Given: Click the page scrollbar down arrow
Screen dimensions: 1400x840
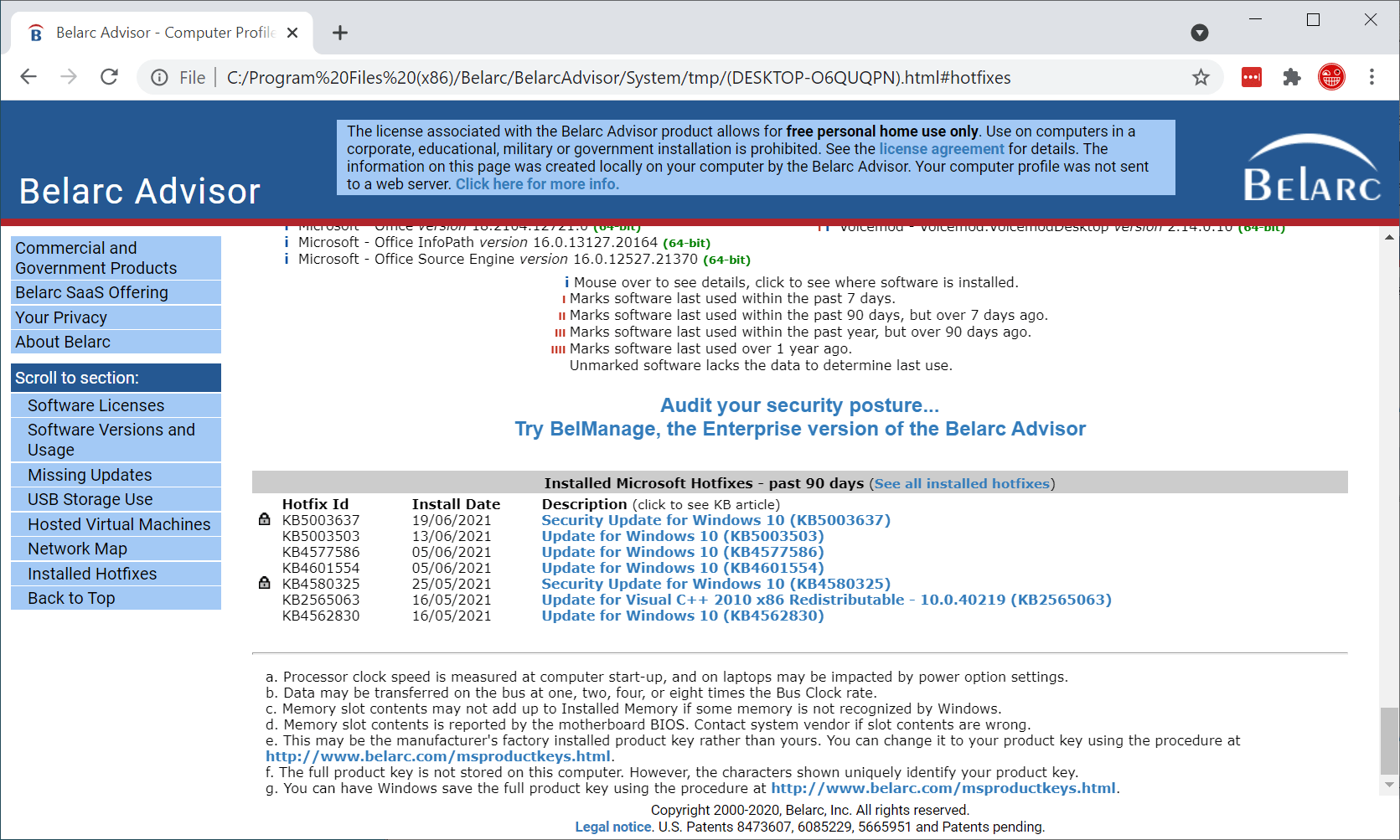Looking at the screenshot, I should coord(1389,785).
